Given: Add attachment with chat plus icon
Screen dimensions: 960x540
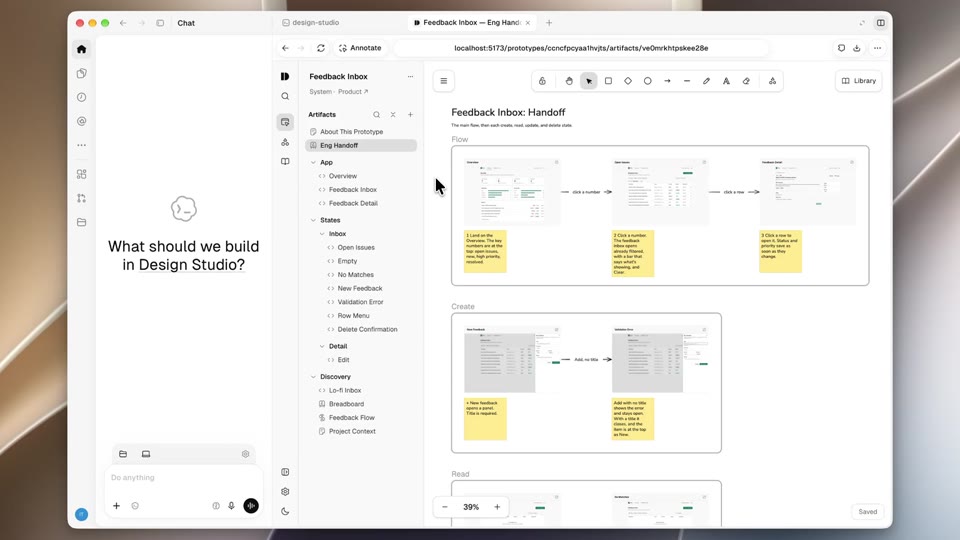Looking at the screenshot, I should pos(116,506).
